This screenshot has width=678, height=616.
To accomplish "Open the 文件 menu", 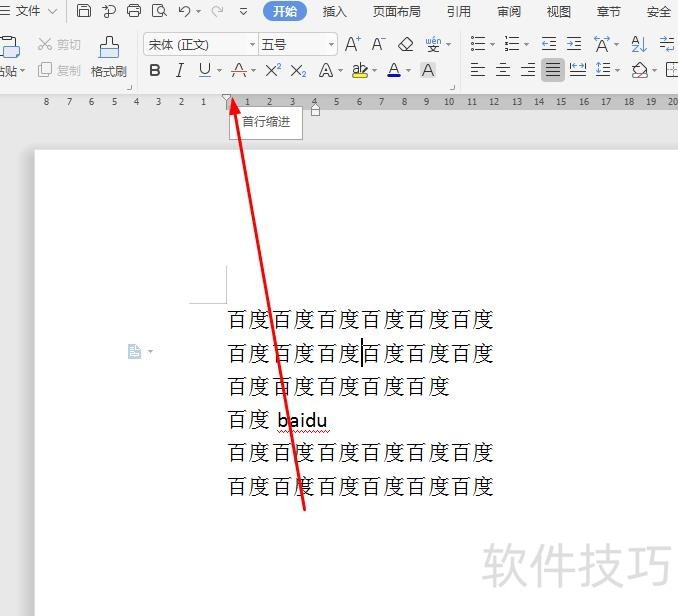I will 29,11.
